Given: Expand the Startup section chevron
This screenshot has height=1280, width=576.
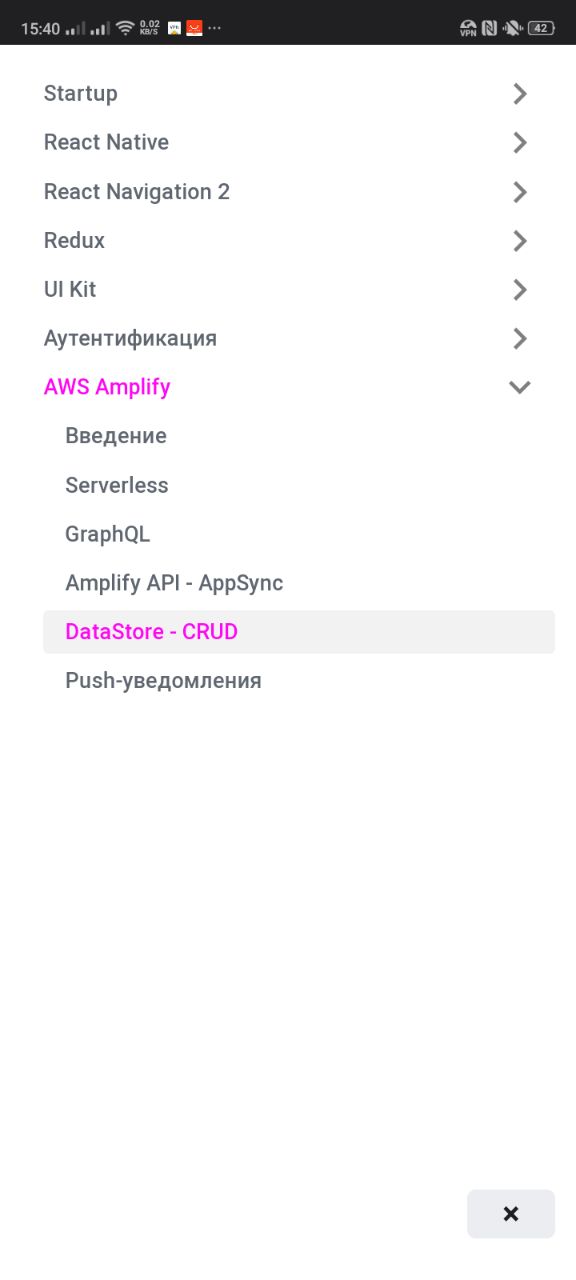Looking at the screenshot, I should click(520, 94).
